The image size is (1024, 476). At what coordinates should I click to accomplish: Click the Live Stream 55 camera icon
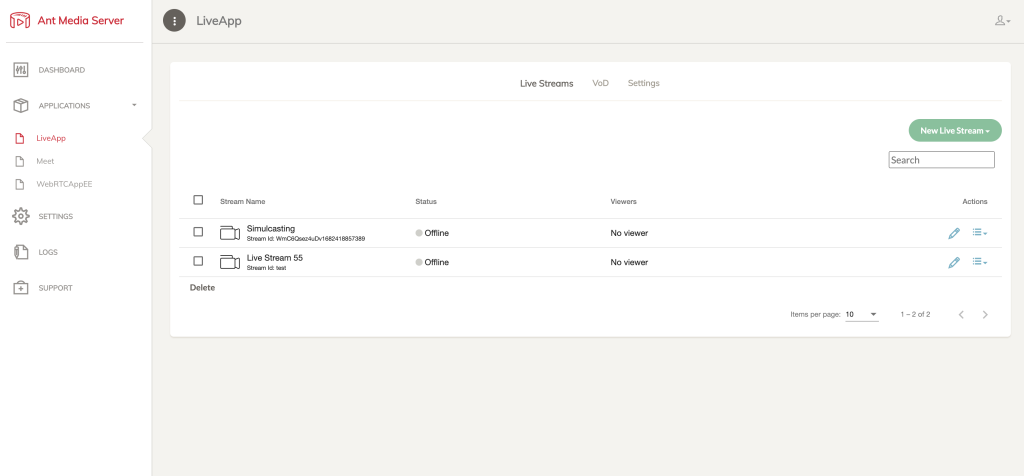click(x=230, y=262)
